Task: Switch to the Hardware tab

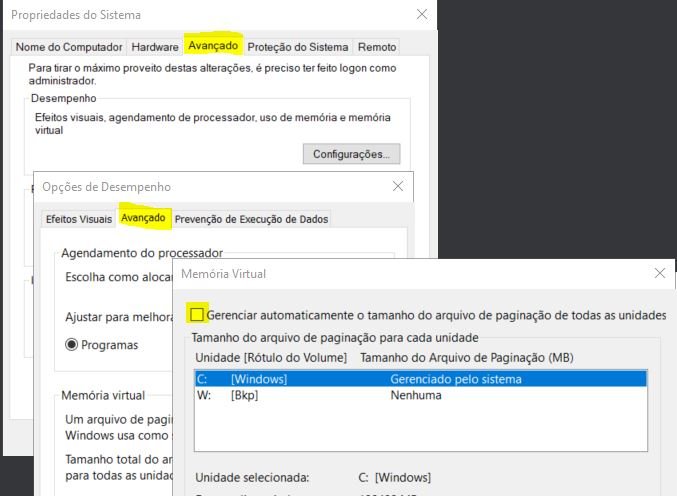Action: click(x=155, y=47)
